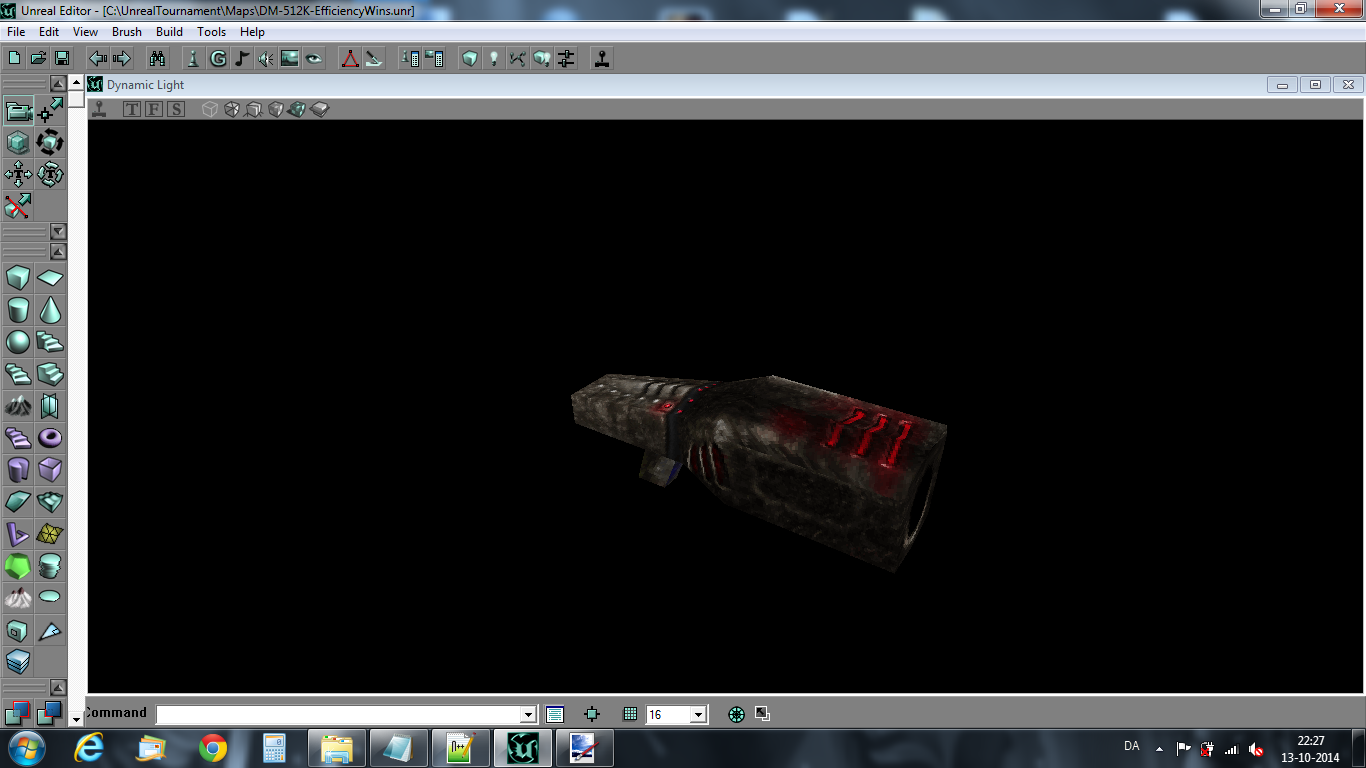This screenshot has width=1366, height=768.
Task: Open the Mesh Browser eye icon
Action: coord(314,59)
